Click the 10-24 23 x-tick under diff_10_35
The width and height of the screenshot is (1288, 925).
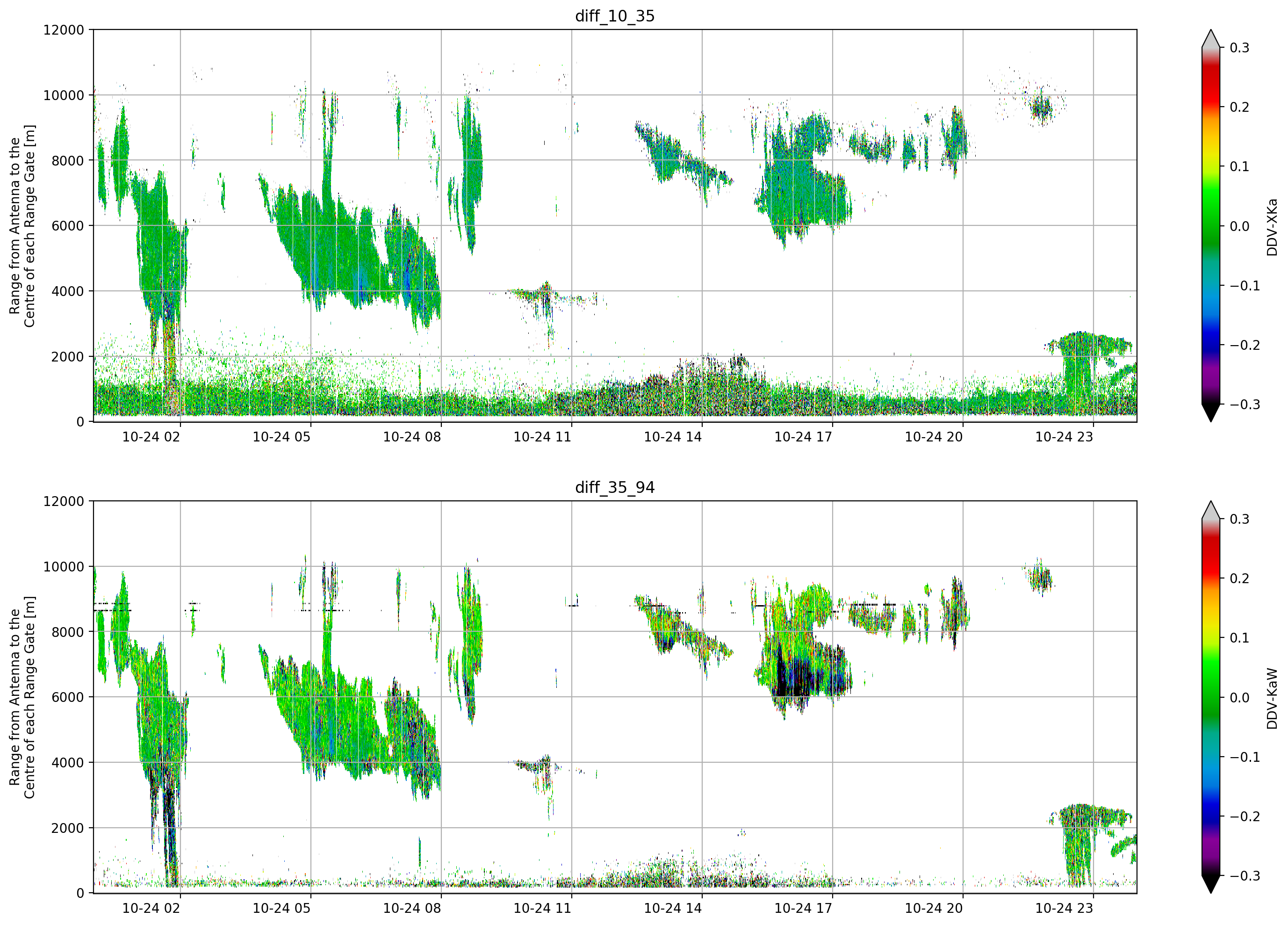point(1064,437)
